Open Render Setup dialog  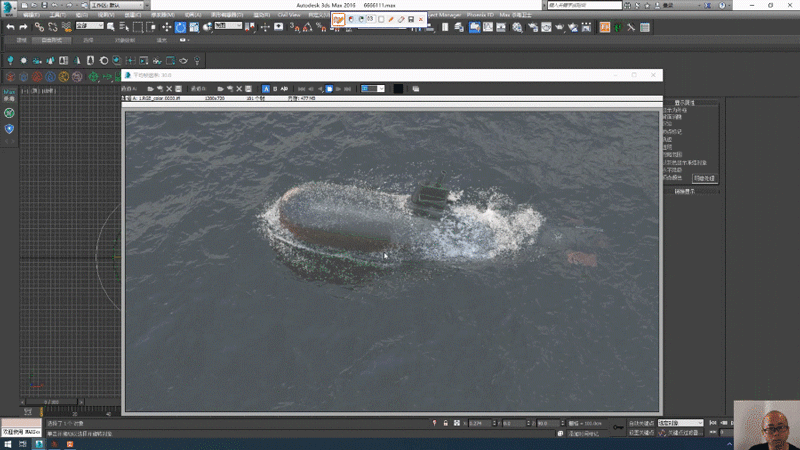click(533, 28)
